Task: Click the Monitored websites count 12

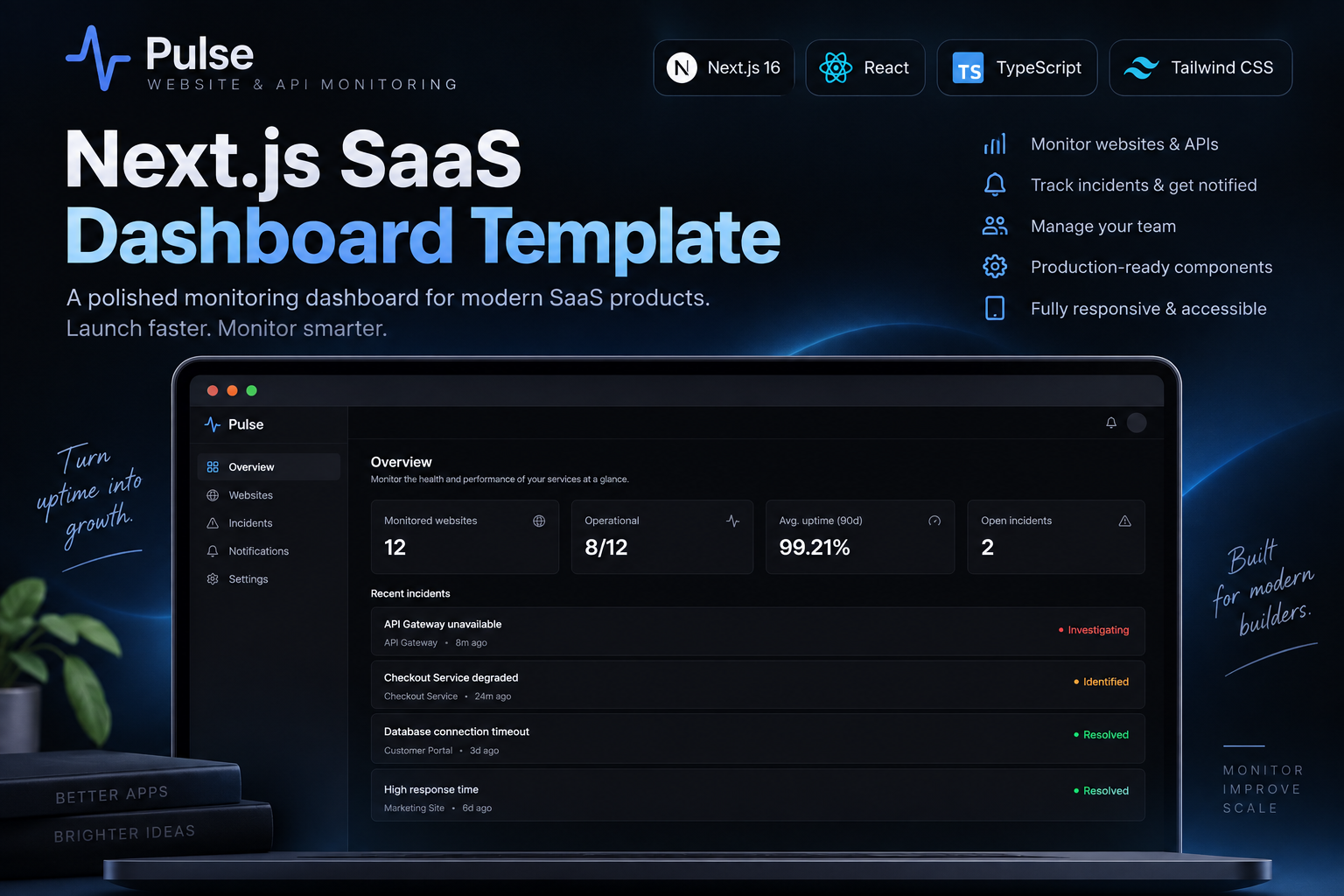Action: click(x=395, y=548)
